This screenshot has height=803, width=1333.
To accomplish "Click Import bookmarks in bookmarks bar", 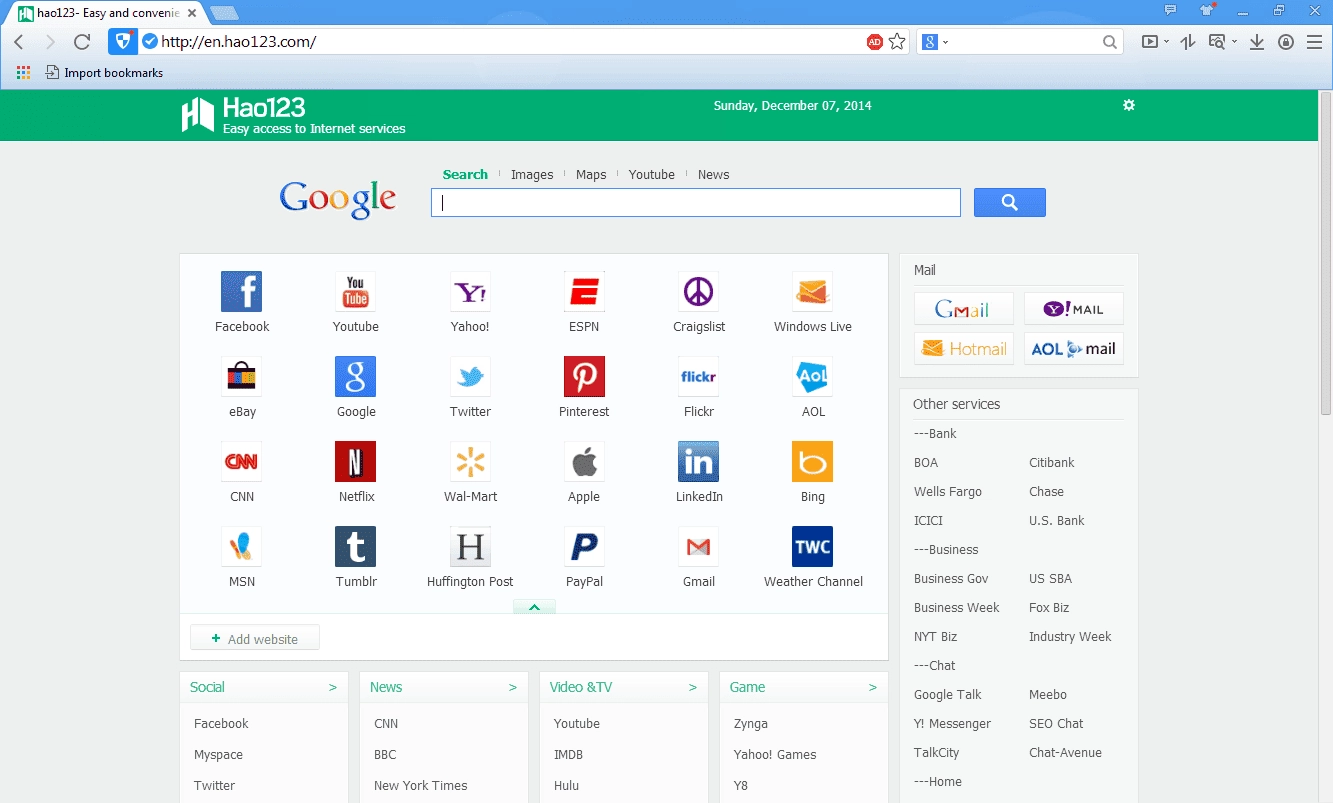I will point(104,72).
